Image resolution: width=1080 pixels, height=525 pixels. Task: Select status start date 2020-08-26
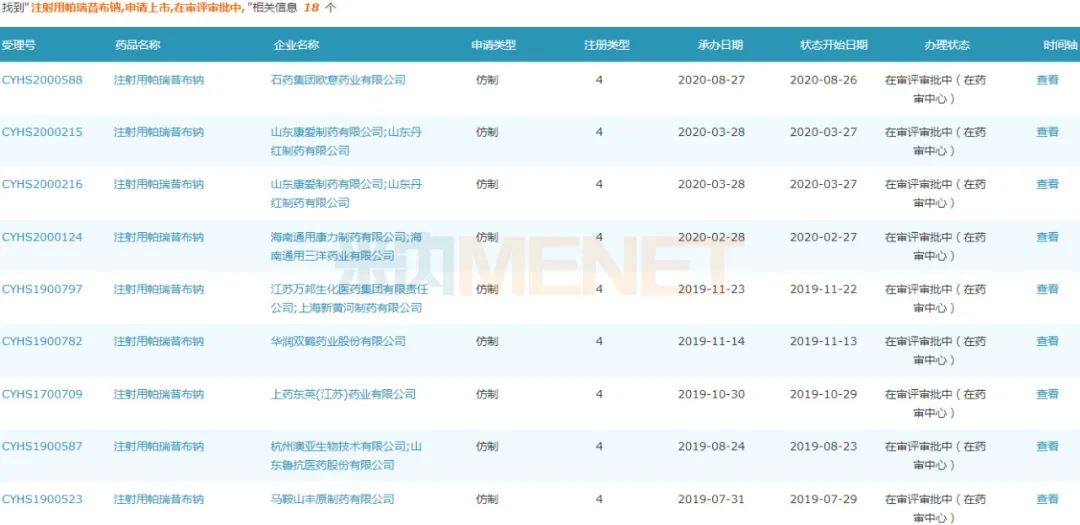click(824, 80)
